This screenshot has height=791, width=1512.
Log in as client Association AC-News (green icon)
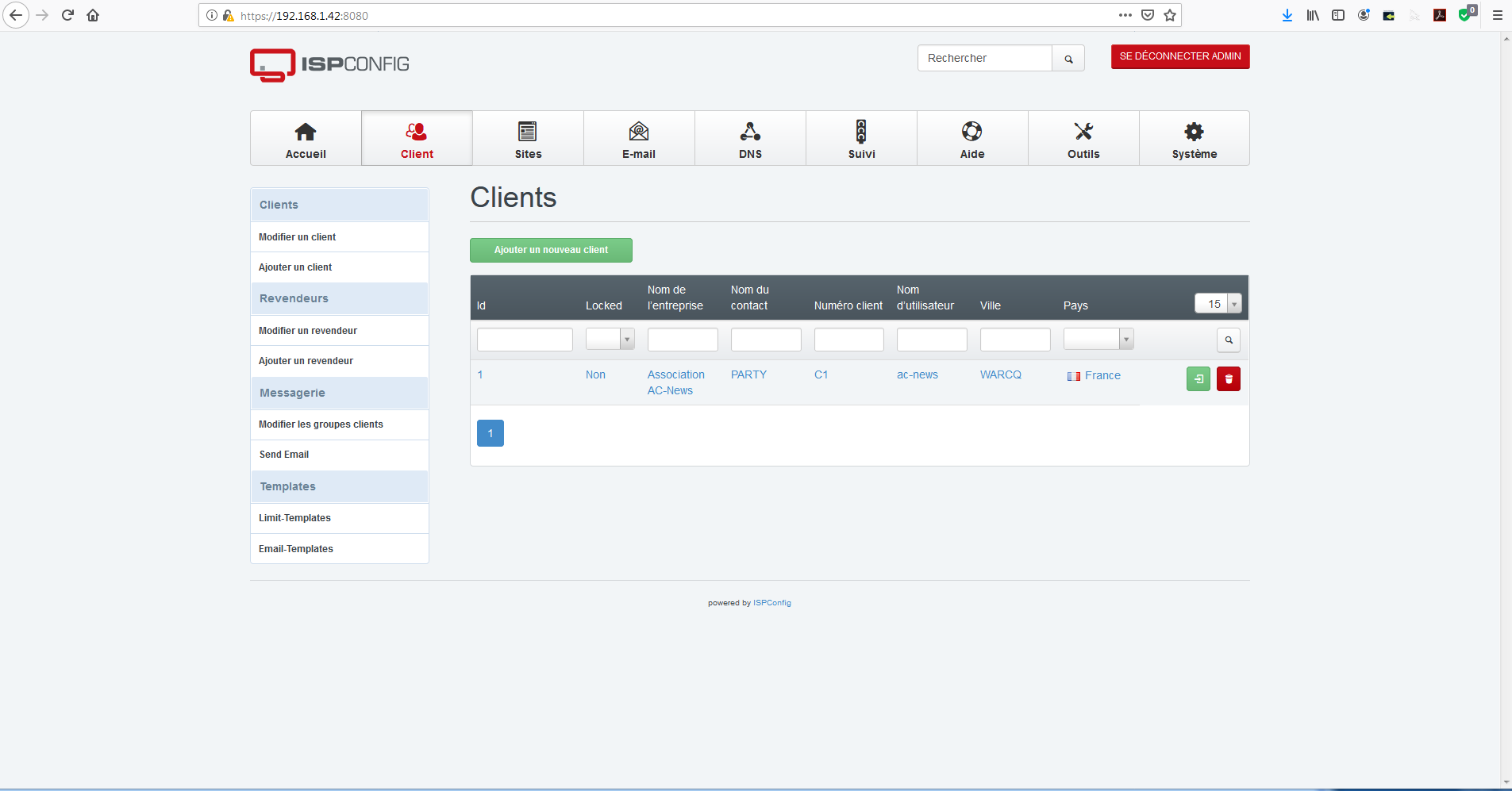1198,379
